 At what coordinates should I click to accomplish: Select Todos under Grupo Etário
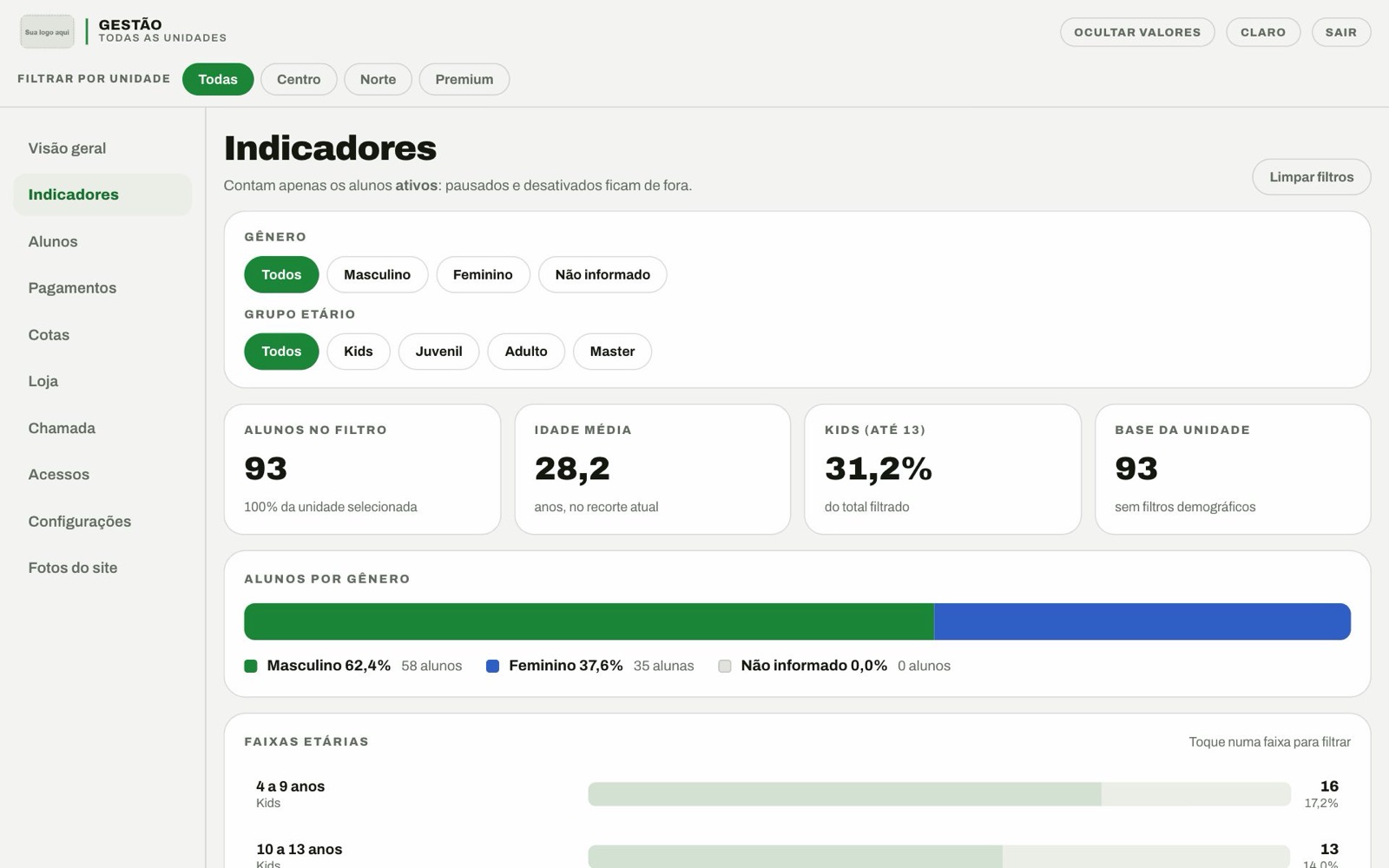pyautogui.click(x=281, y=352)
